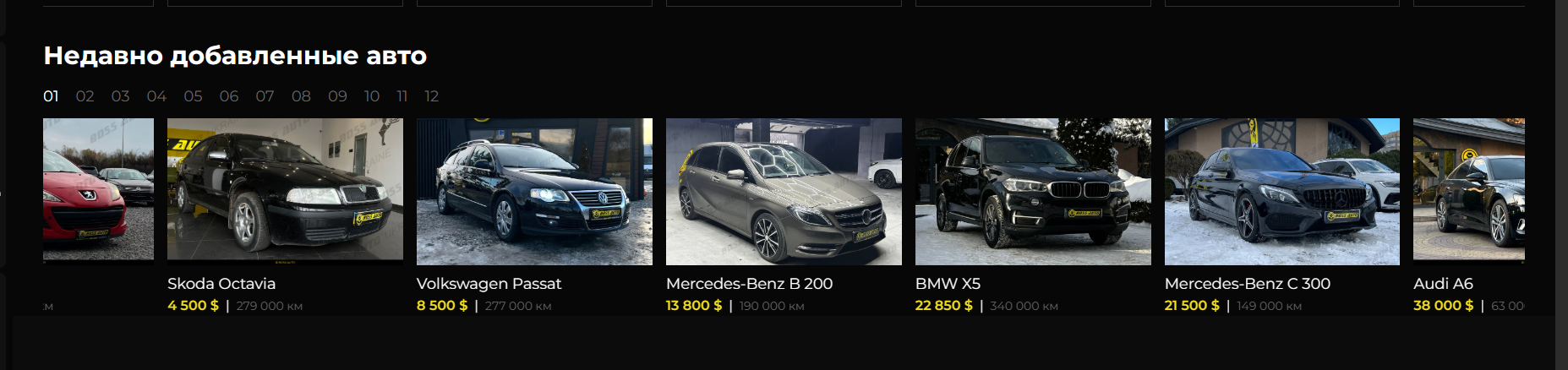View the Mercedes-Benz B 200 image
Image resolution: width=1568 pixels, height=370 pixels.
pos(784,191)
